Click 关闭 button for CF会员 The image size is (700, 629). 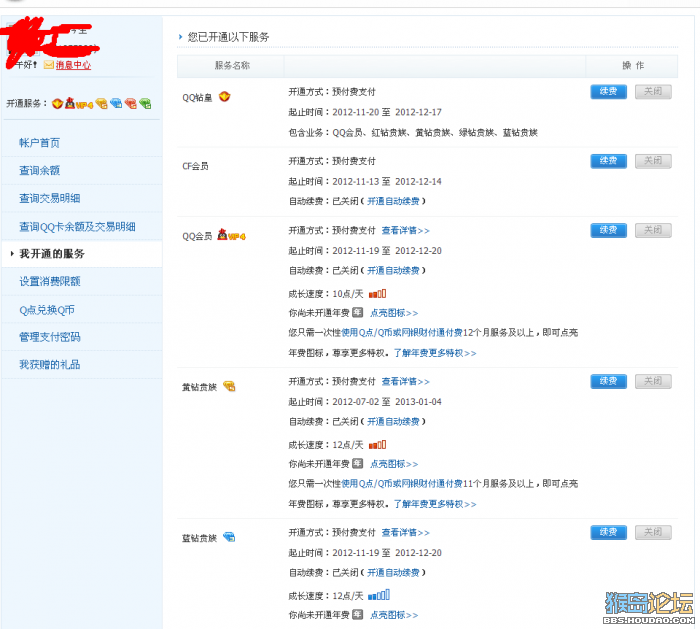pos(653,161)
